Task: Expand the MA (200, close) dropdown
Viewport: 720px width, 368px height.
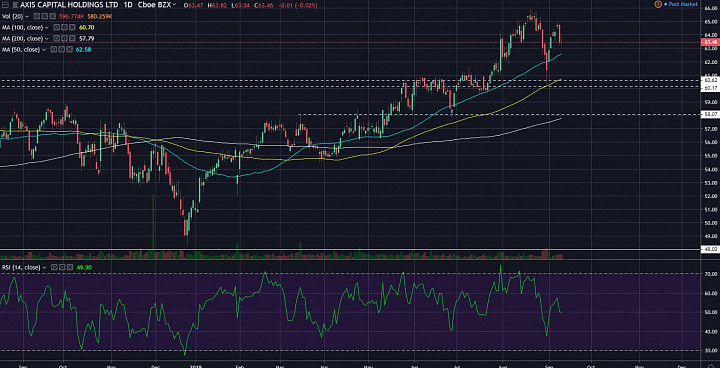Action: click(46, 39)
